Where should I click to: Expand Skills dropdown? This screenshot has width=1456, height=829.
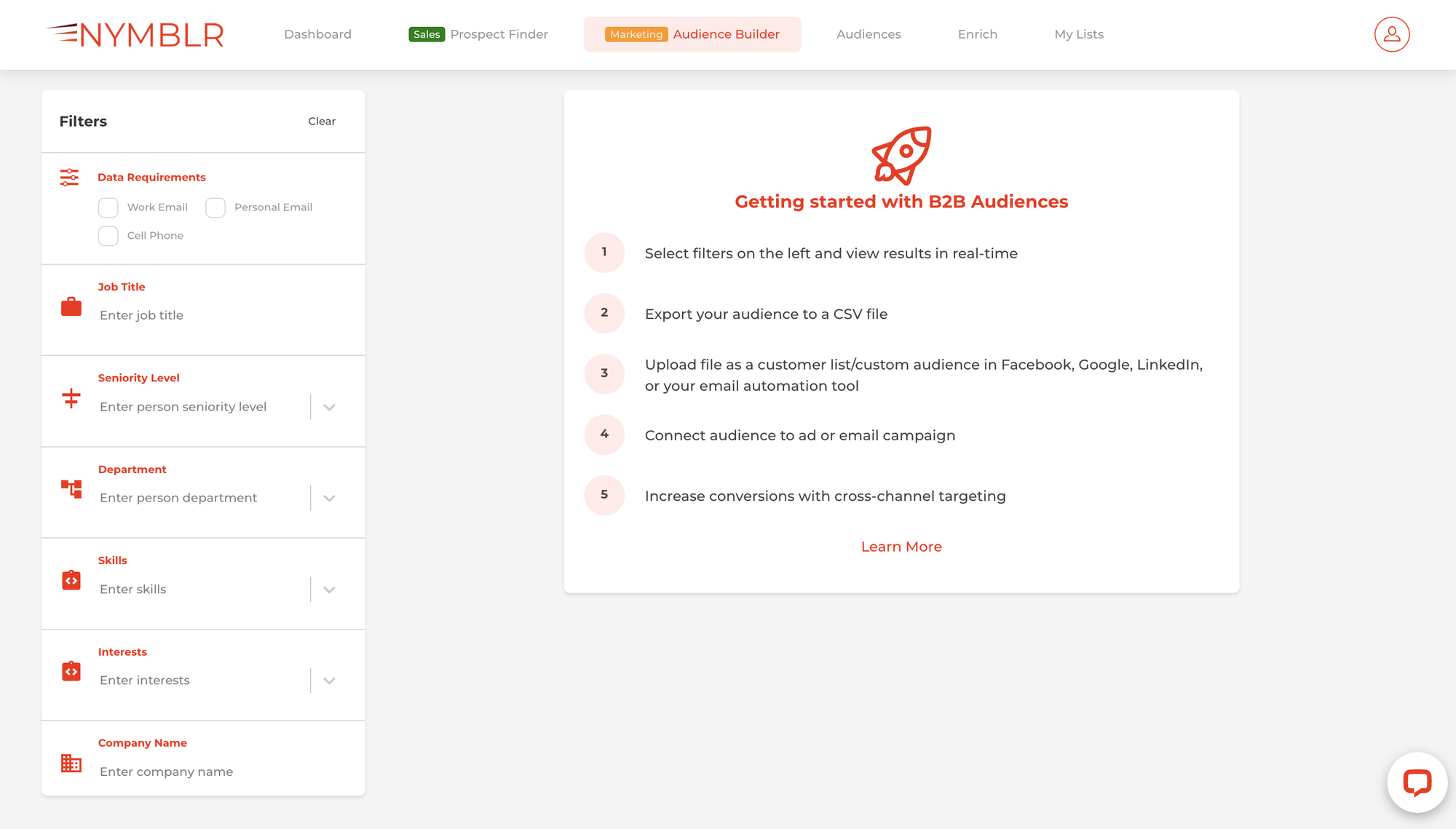tap(328, 589)
